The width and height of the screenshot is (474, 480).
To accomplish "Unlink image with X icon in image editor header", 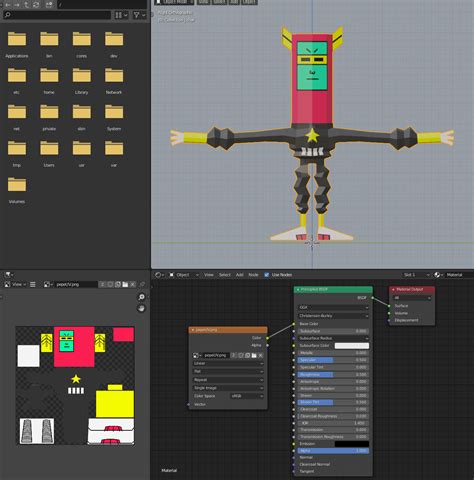I will point(133,284).
